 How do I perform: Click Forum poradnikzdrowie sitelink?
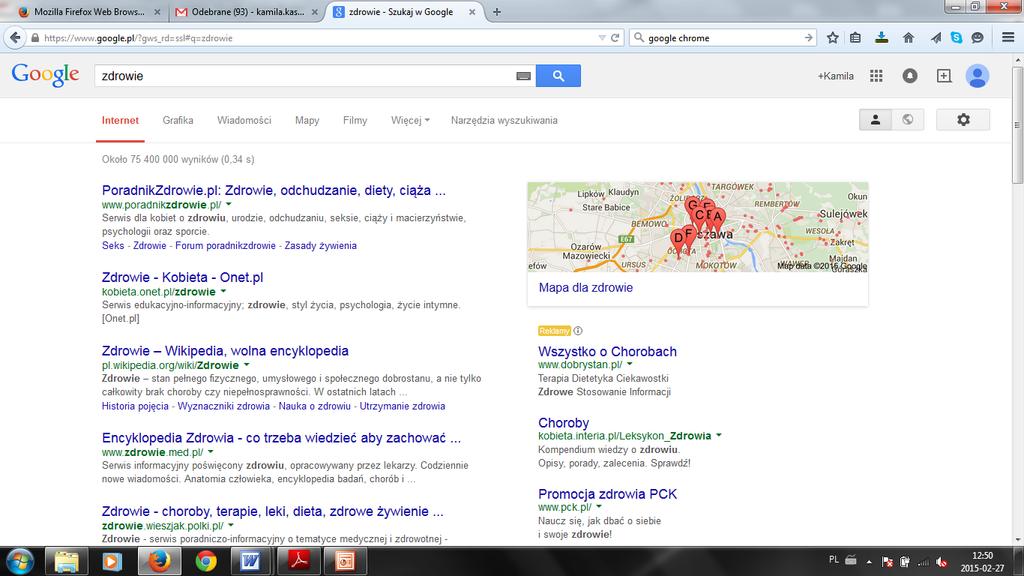click(225, 246)
